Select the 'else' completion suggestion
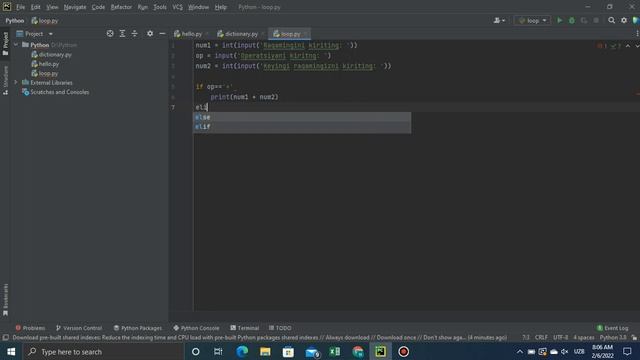The image size is (640, 360). click(x=302, y=117)
